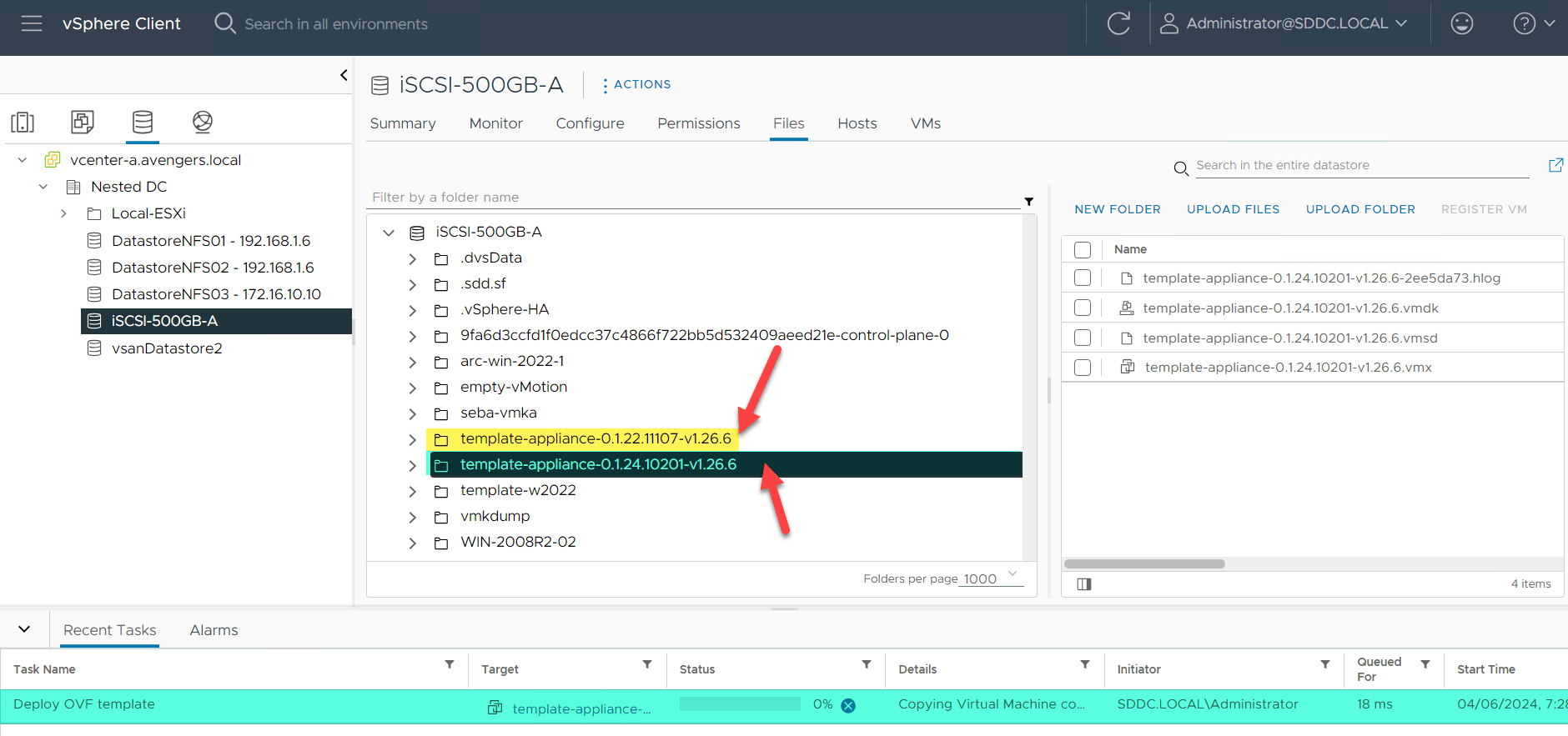Open the hamburger navigation menu
This screenshot has width=1568, height=736.
[x=32, y=23]
